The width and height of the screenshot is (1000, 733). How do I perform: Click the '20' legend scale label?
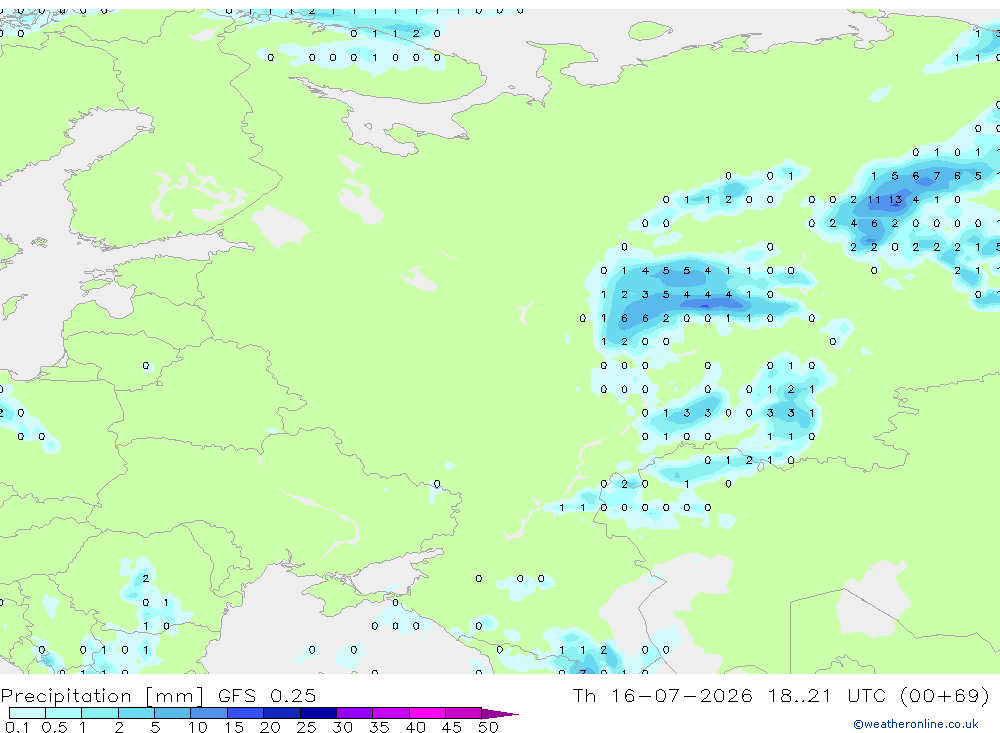(x=270, y=727)
